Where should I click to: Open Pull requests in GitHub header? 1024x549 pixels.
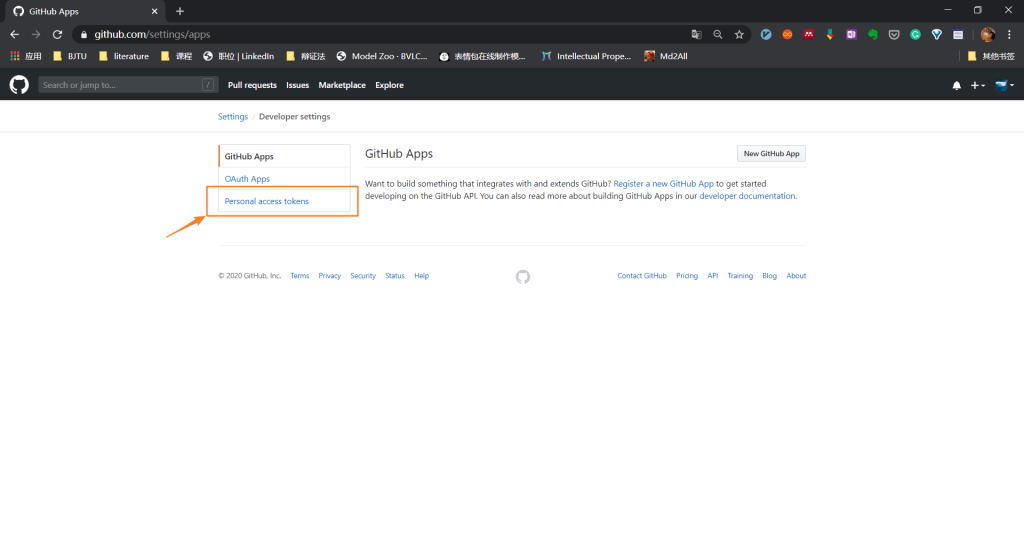click(x=252, y=85)
